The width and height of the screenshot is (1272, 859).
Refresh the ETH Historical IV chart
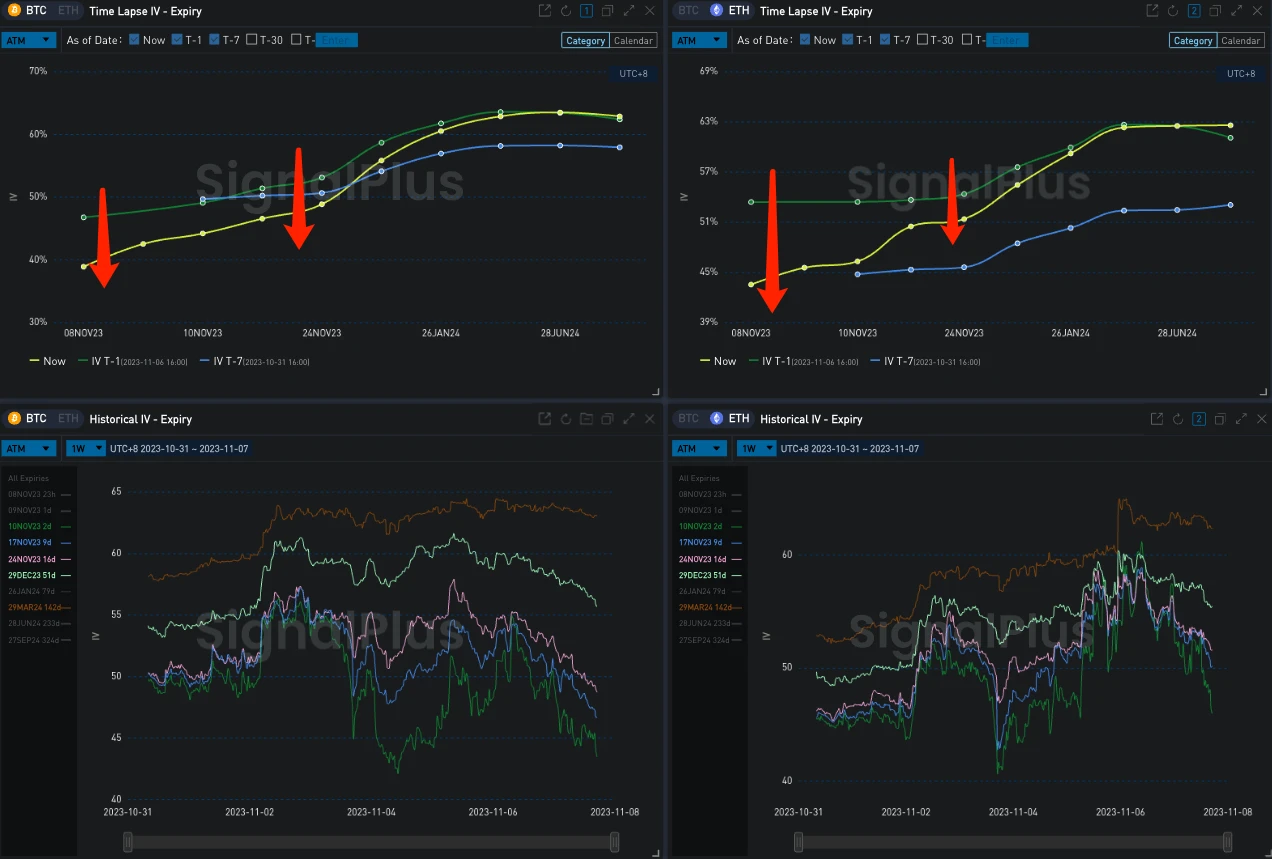tap(1177, 419)
